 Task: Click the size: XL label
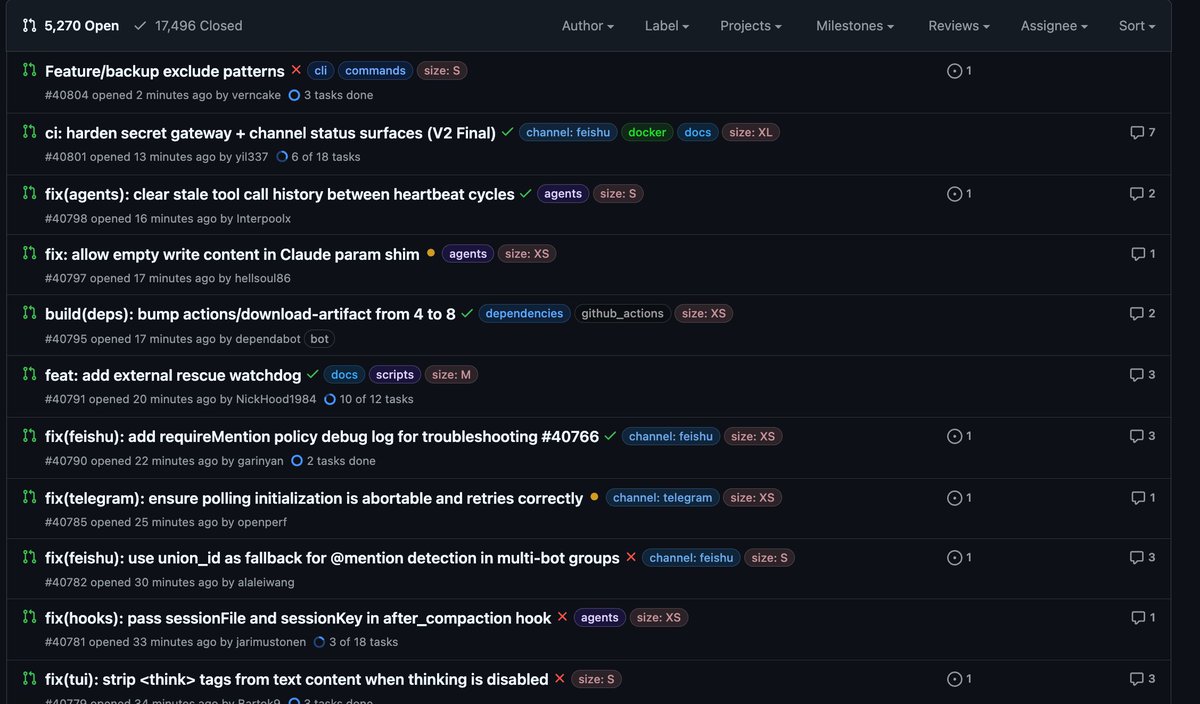click(751, 133)
